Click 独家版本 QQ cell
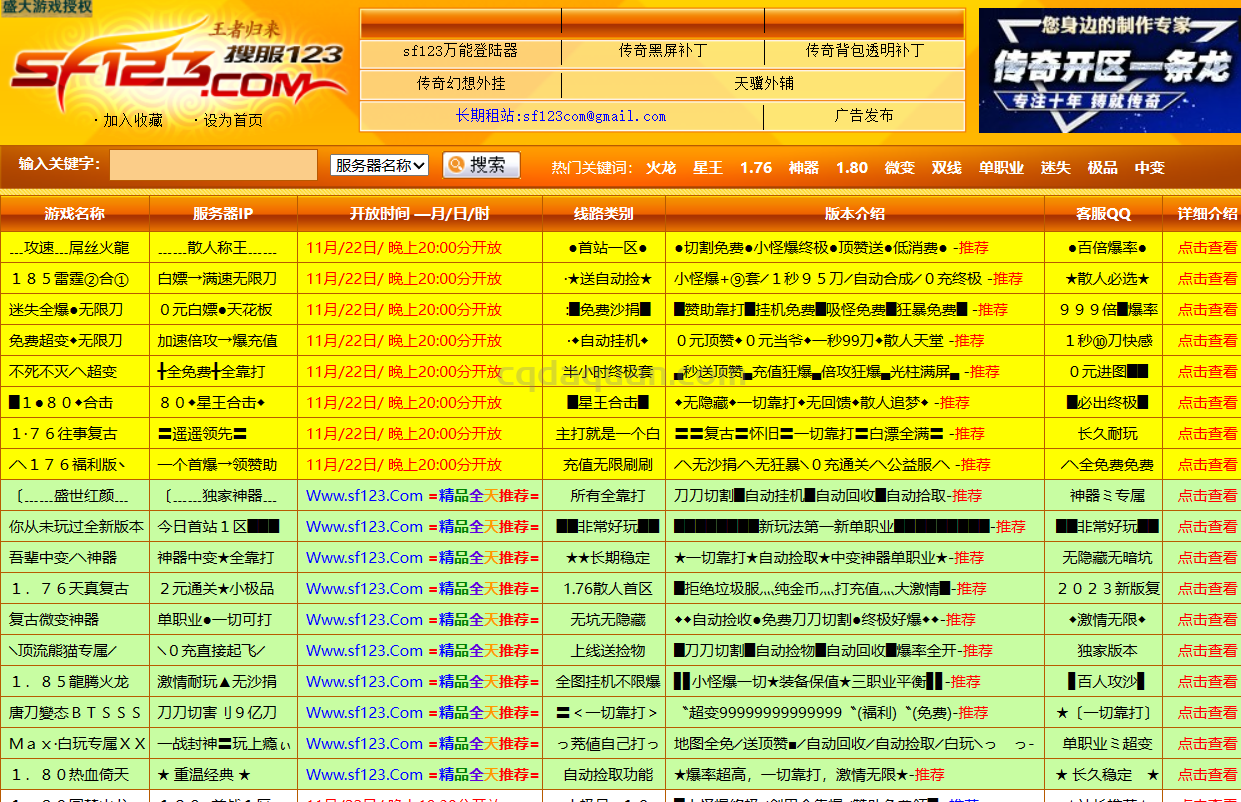This screenshot has width=1241, height=802. pyautogui.click(x=1107, y=651)
